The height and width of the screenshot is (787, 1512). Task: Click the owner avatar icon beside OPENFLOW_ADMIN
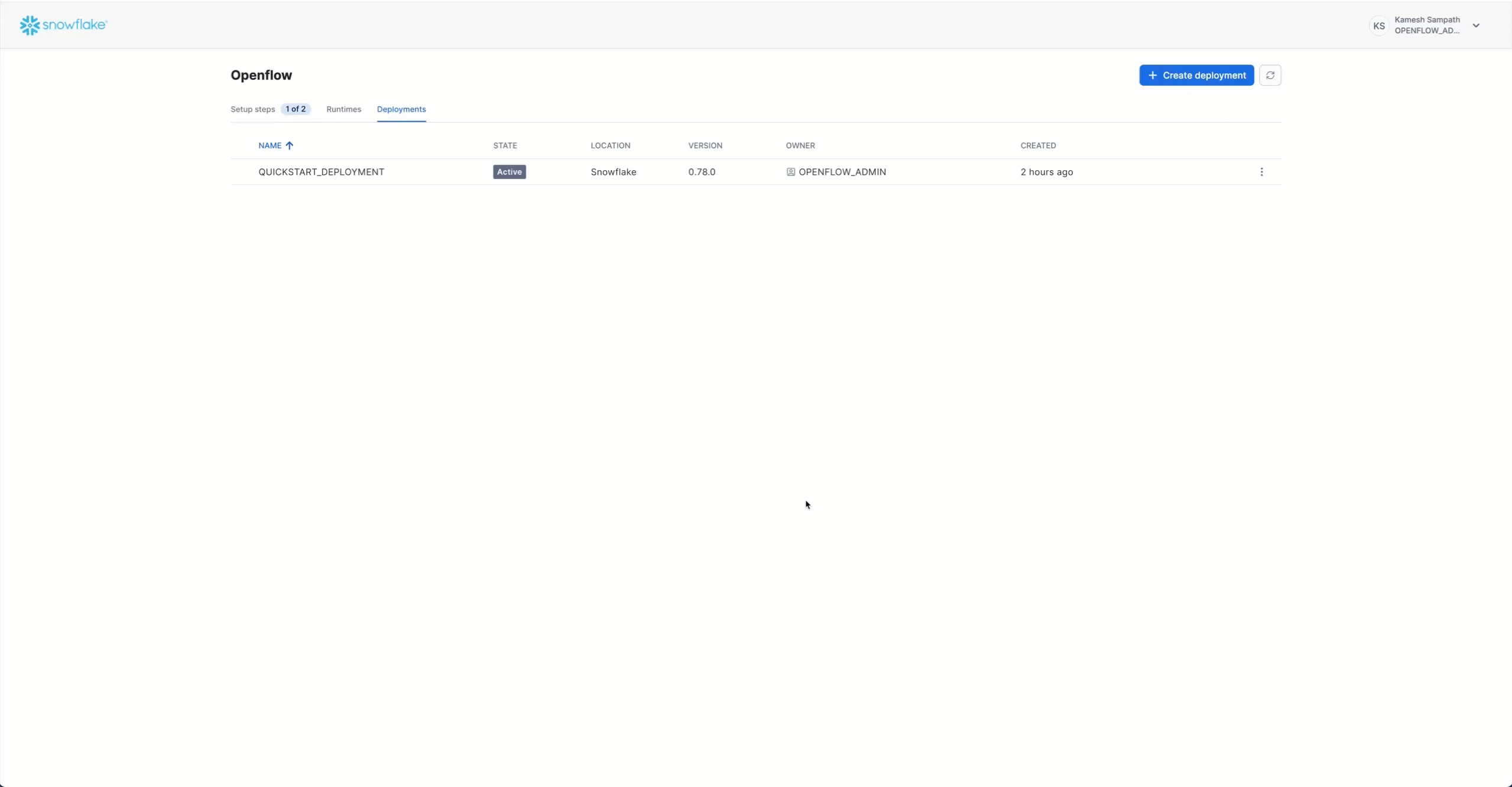tap(790, 171)
